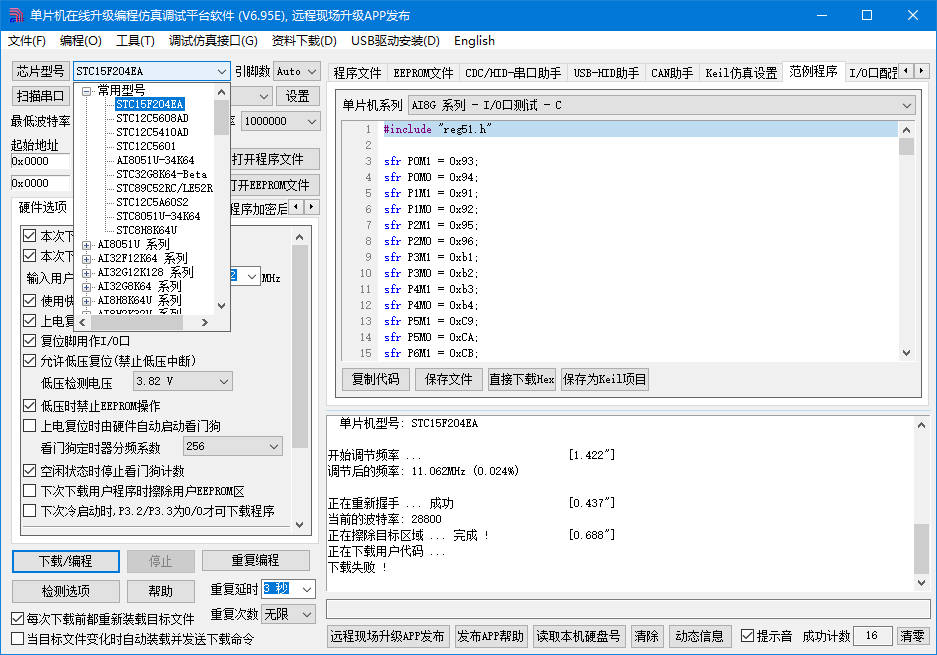937x655 pixels.
Task: Switch to the 程序文件 tab
Action: (357, 73)
